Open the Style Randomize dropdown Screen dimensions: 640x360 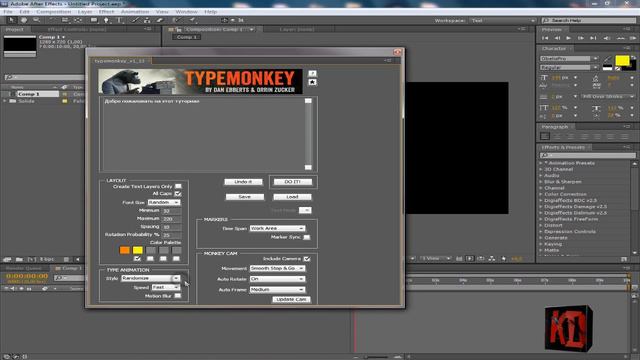pyautogui.click(x=150, y=278)
